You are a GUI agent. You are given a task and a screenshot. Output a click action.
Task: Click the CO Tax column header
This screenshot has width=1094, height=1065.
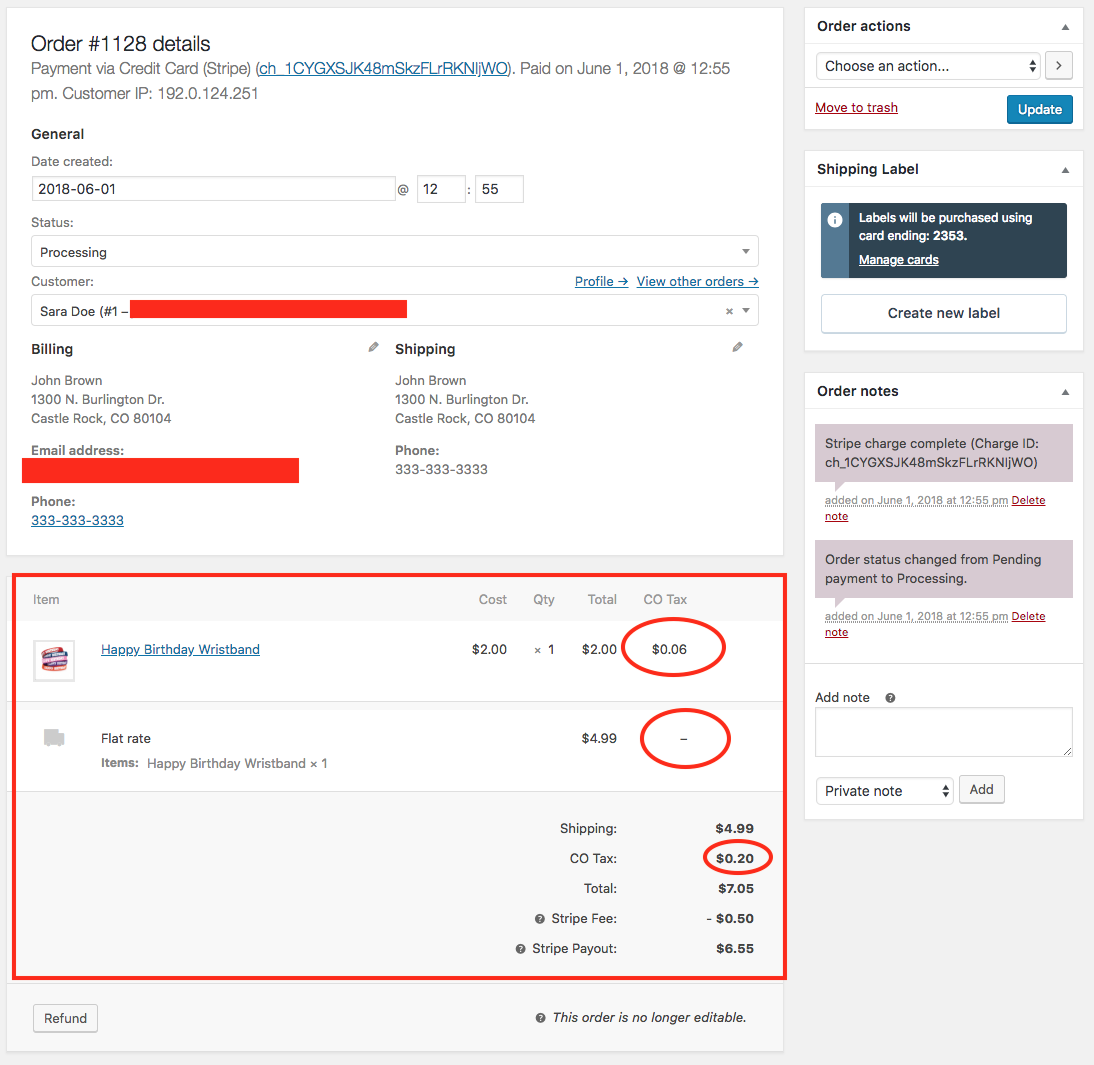click(x=665, y=599)
